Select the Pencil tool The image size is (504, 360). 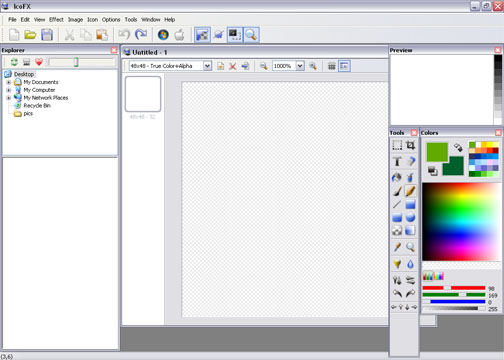(410, 191)
